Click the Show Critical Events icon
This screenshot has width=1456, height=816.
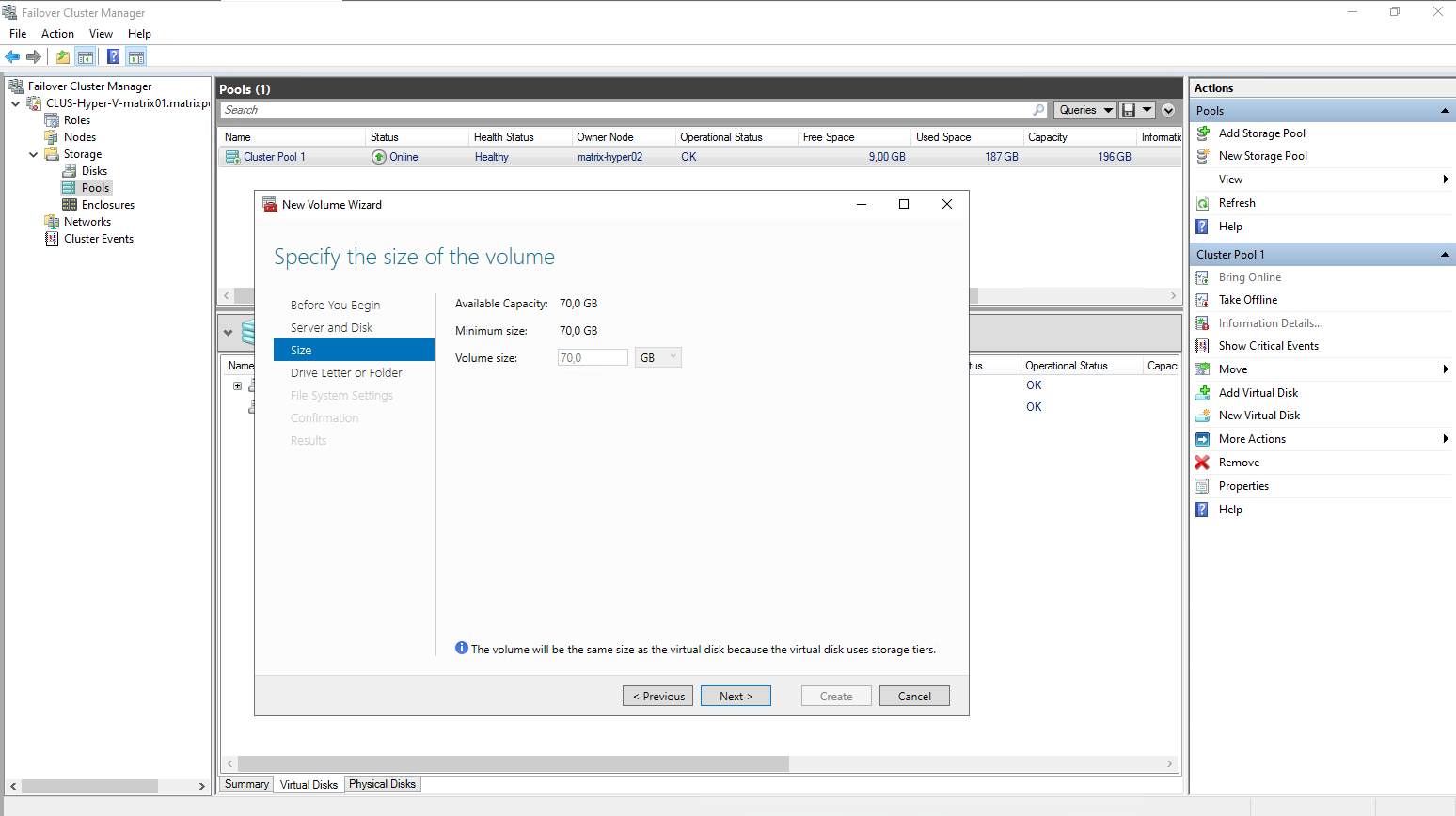1202,346
